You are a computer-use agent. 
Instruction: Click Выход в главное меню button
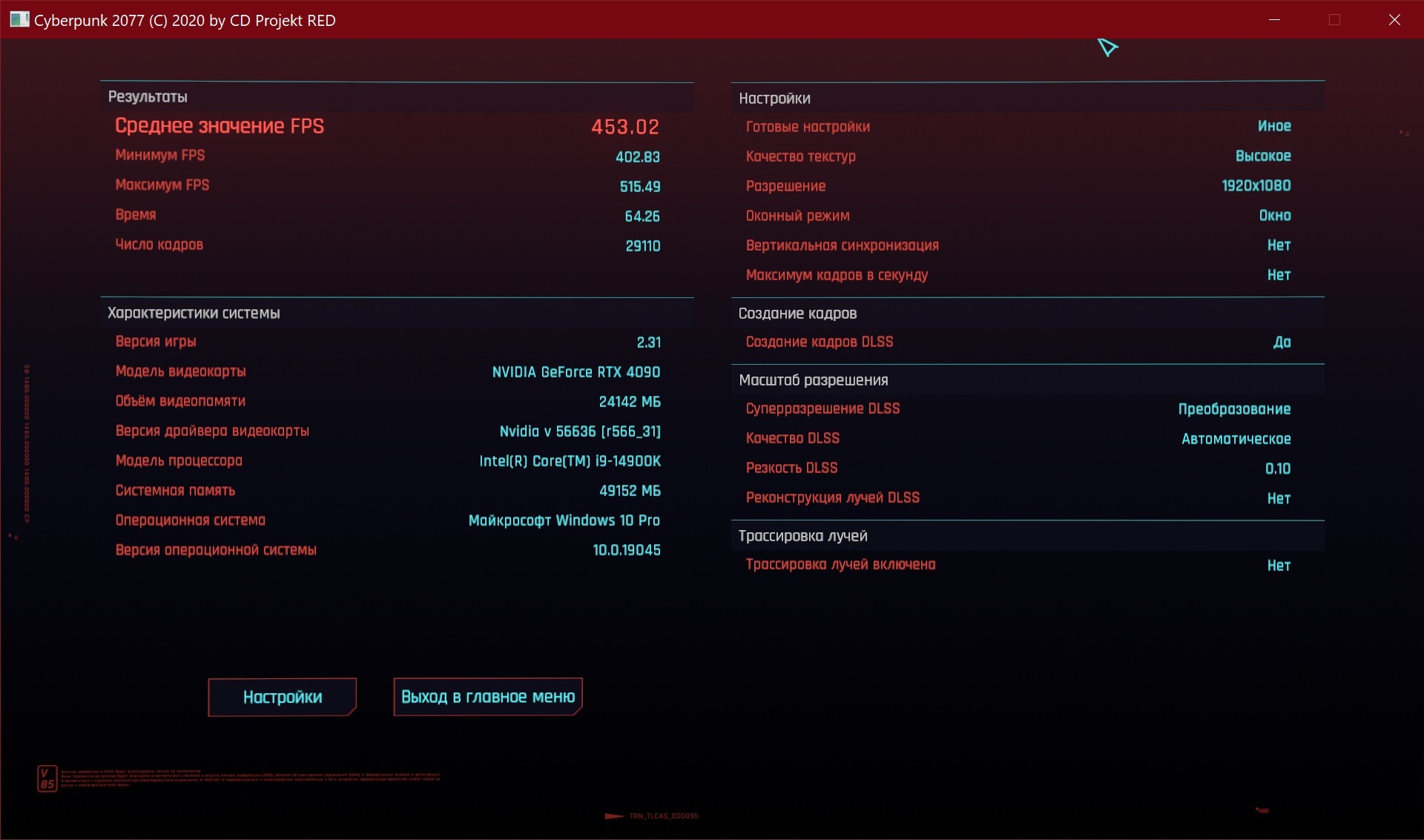click(487, 697)
